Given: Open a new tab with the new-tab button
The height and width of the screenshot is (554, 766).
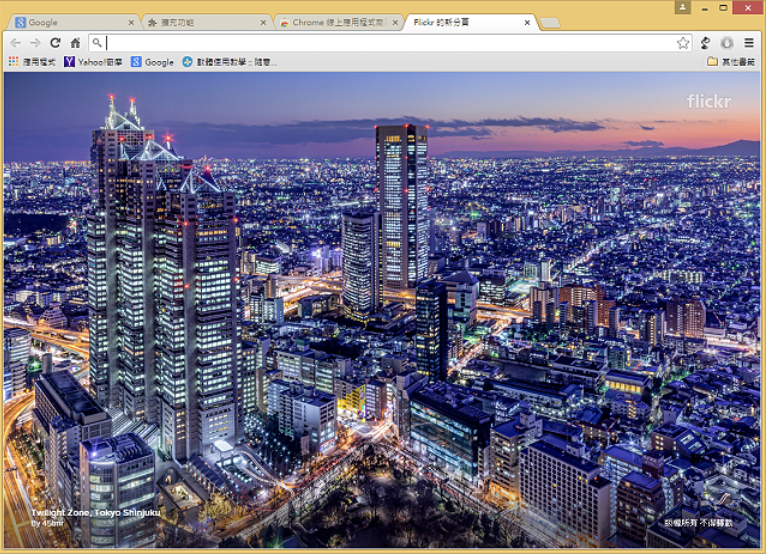Looking at the screenshot, I should click(551, 23).
